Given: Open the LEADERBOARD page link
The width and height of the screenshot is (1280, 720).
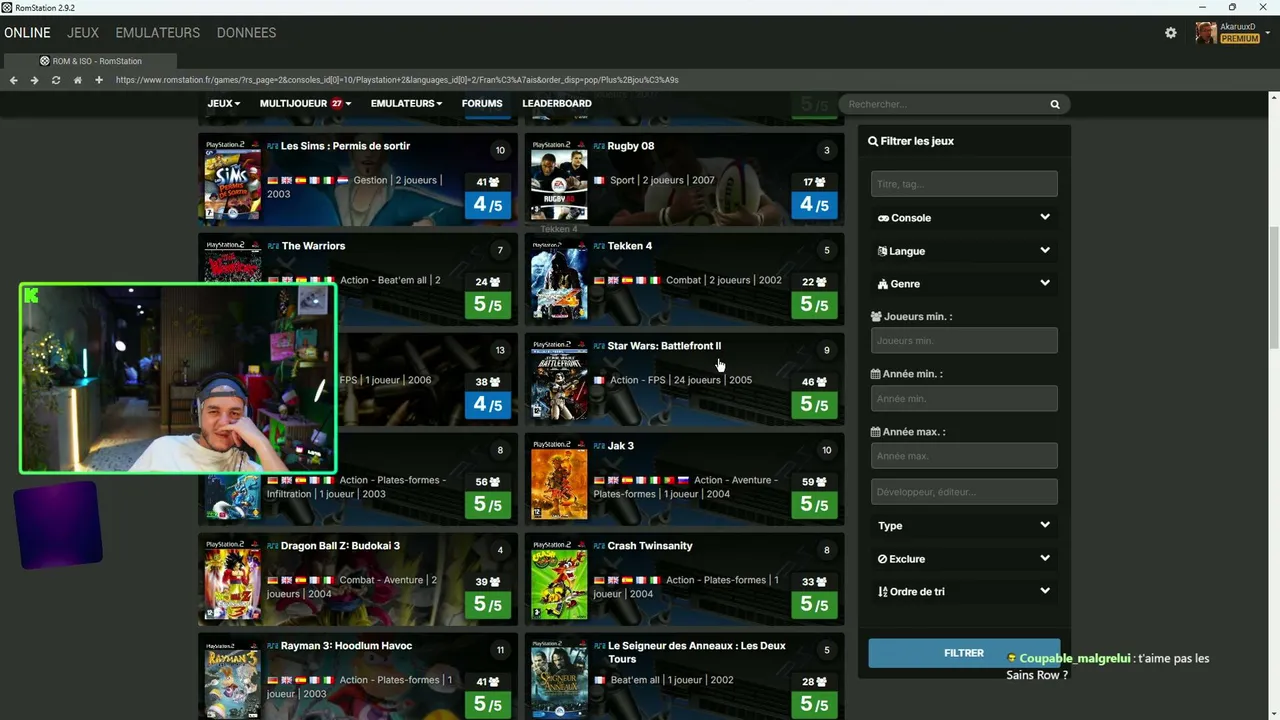Looking at the screenshot, I should tap(557, 104).
